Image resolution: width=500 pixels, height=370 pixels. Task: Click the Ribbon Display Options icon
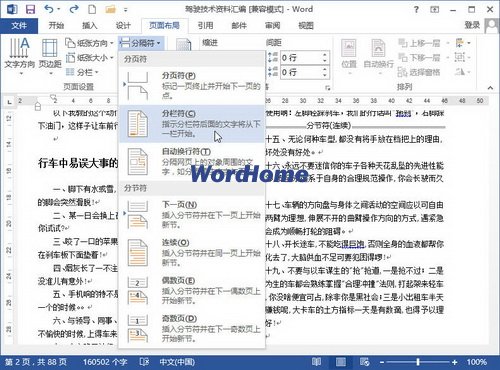[434, 10]
